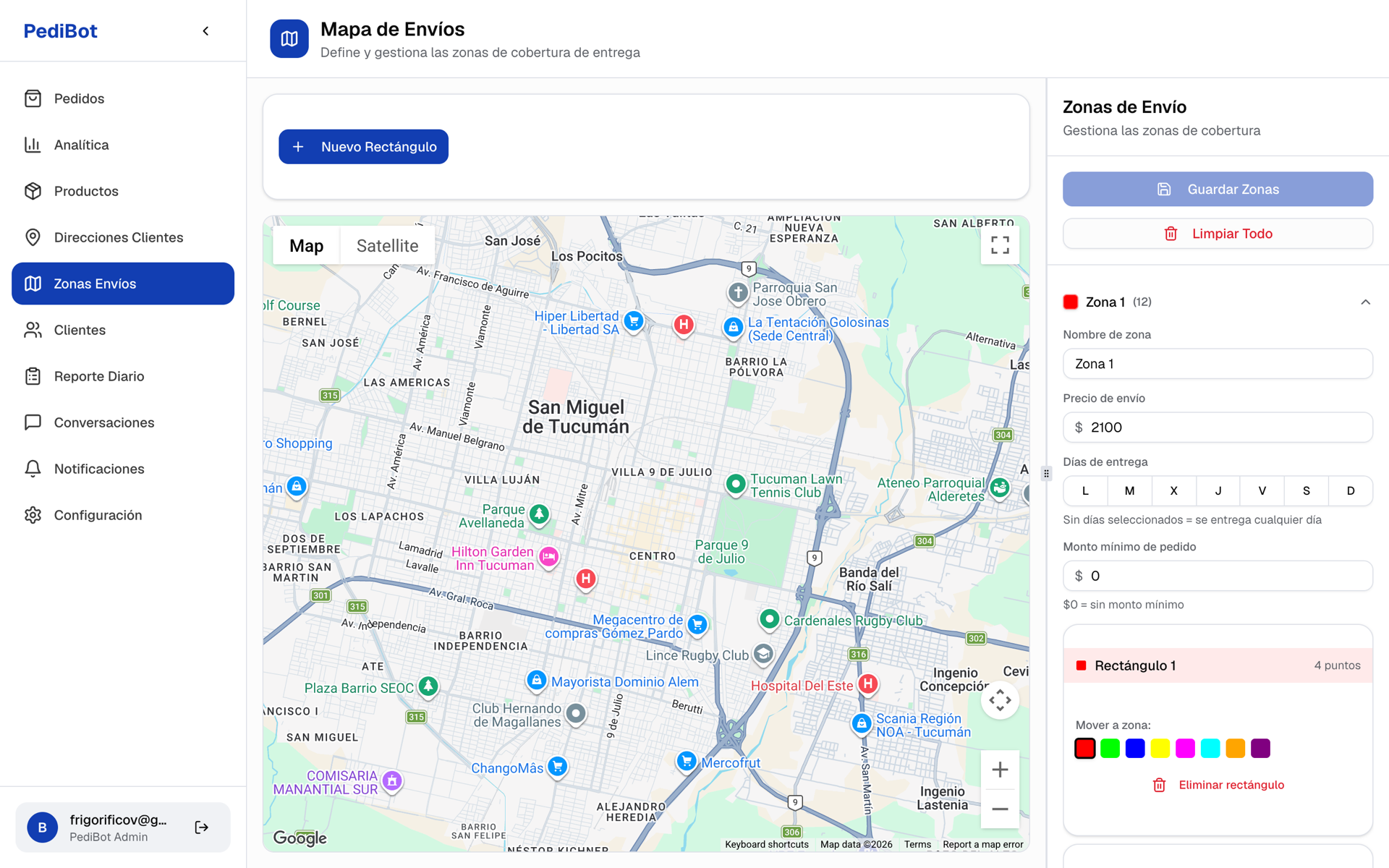The width and height of the screenshot is (1389, 868).
Task: Delete rectangle with Eliminar rectángulo
Action: [1218, 785]
